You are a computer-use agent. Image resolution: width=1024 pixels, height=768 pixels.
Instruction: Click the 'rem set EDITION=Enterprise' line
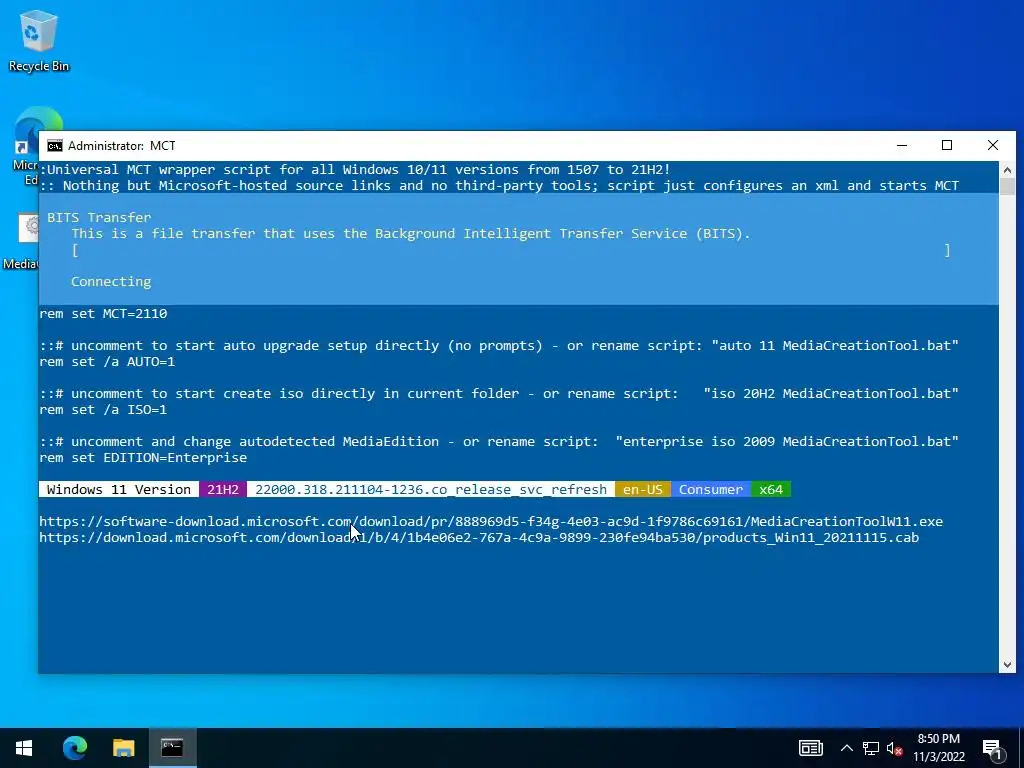click(143, 458)
